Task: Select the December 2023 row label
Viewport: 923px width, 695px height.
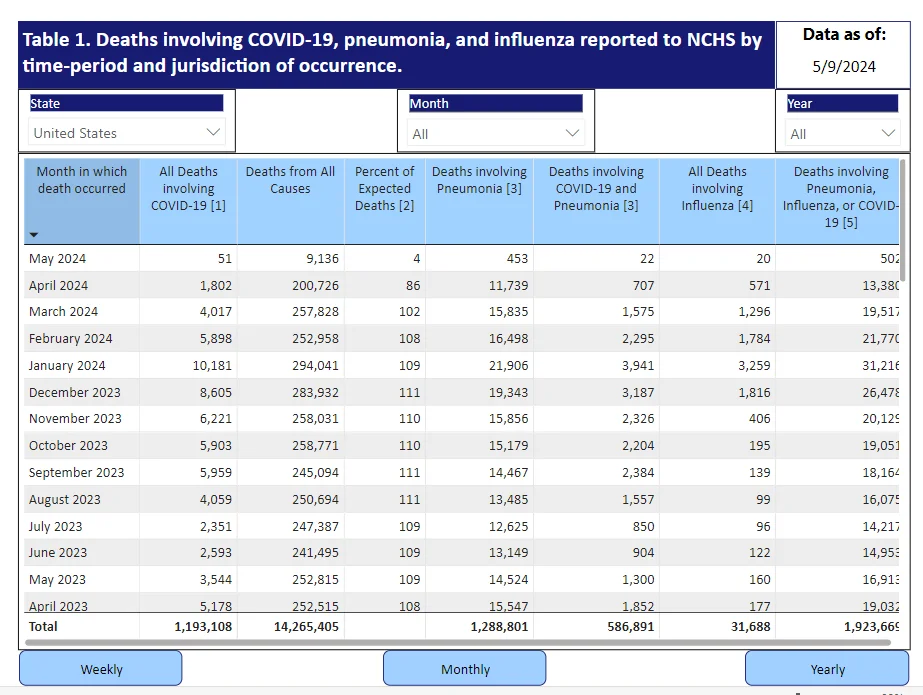Action: click(75, 393)
